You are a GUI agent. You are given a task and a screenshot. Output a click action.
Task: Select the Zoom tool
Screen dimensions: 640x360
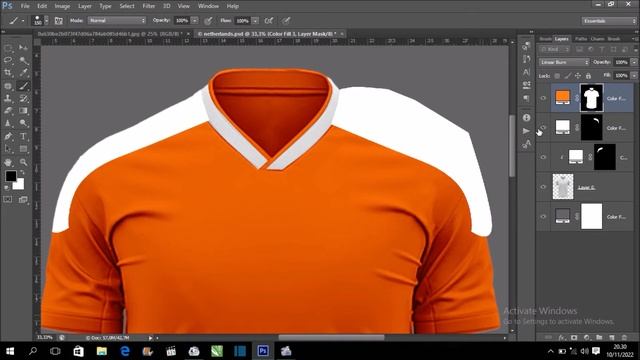[x=23, y=162]
